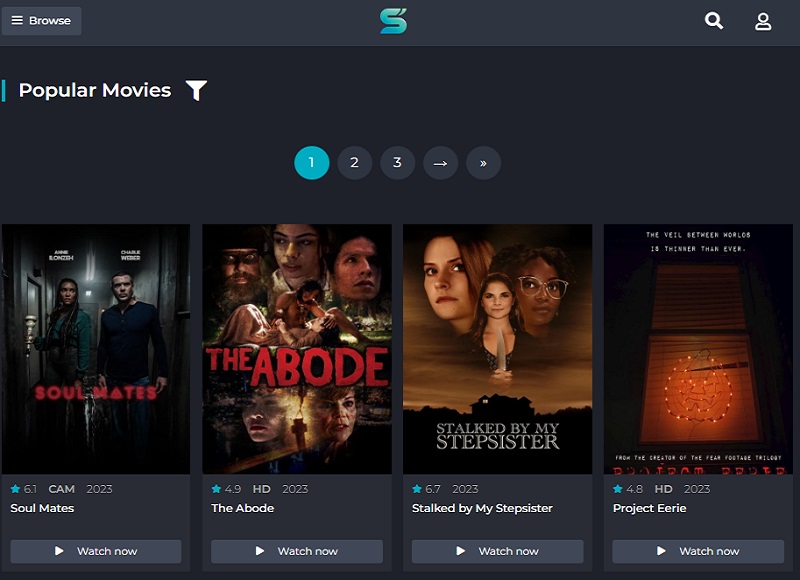Jump to last page double-arrow
This screenshot has height=580, width=800.
point(483,163)
